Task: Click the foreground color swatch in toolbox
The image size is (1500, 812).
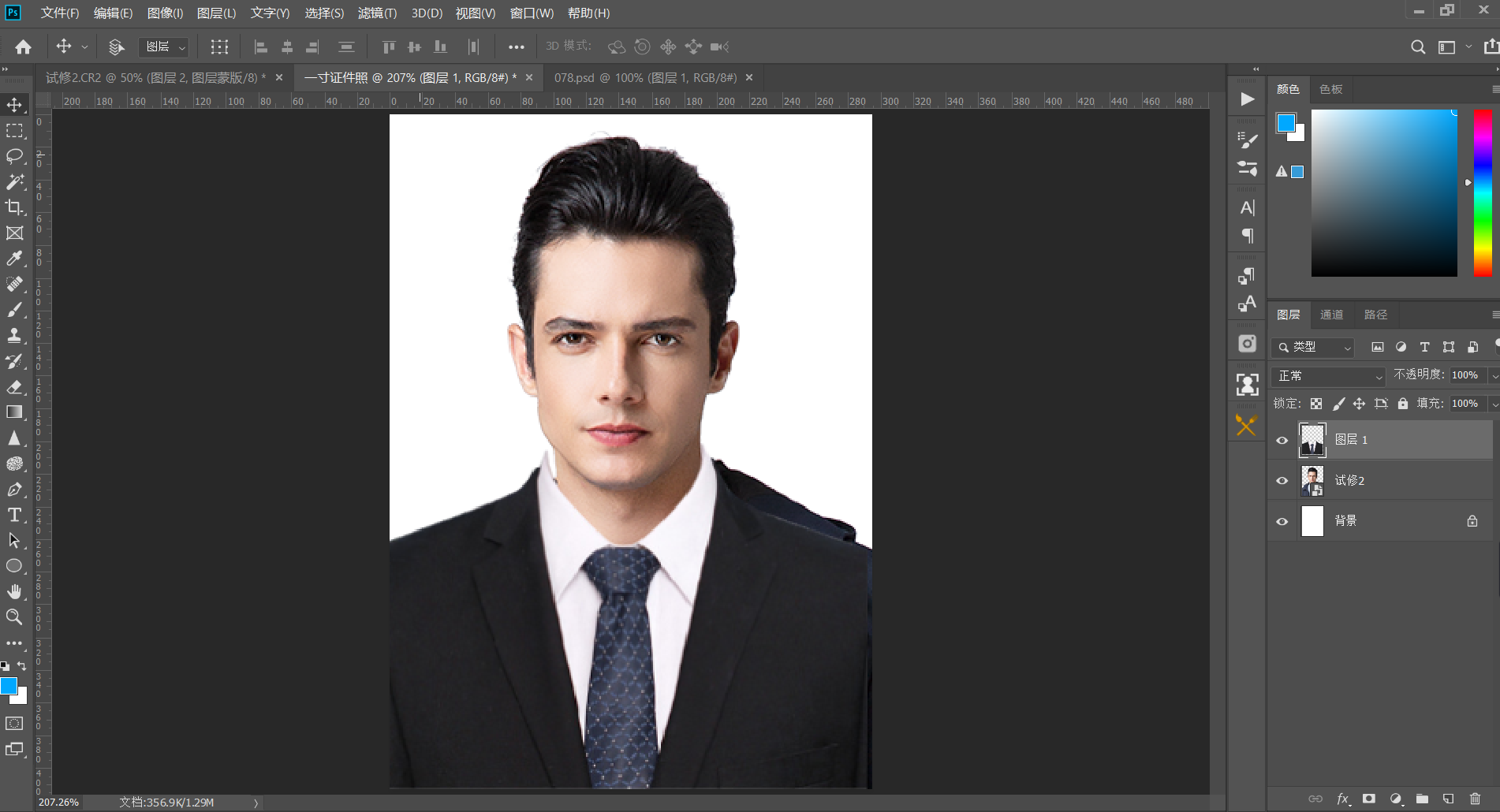Action: tap(9, 686)
